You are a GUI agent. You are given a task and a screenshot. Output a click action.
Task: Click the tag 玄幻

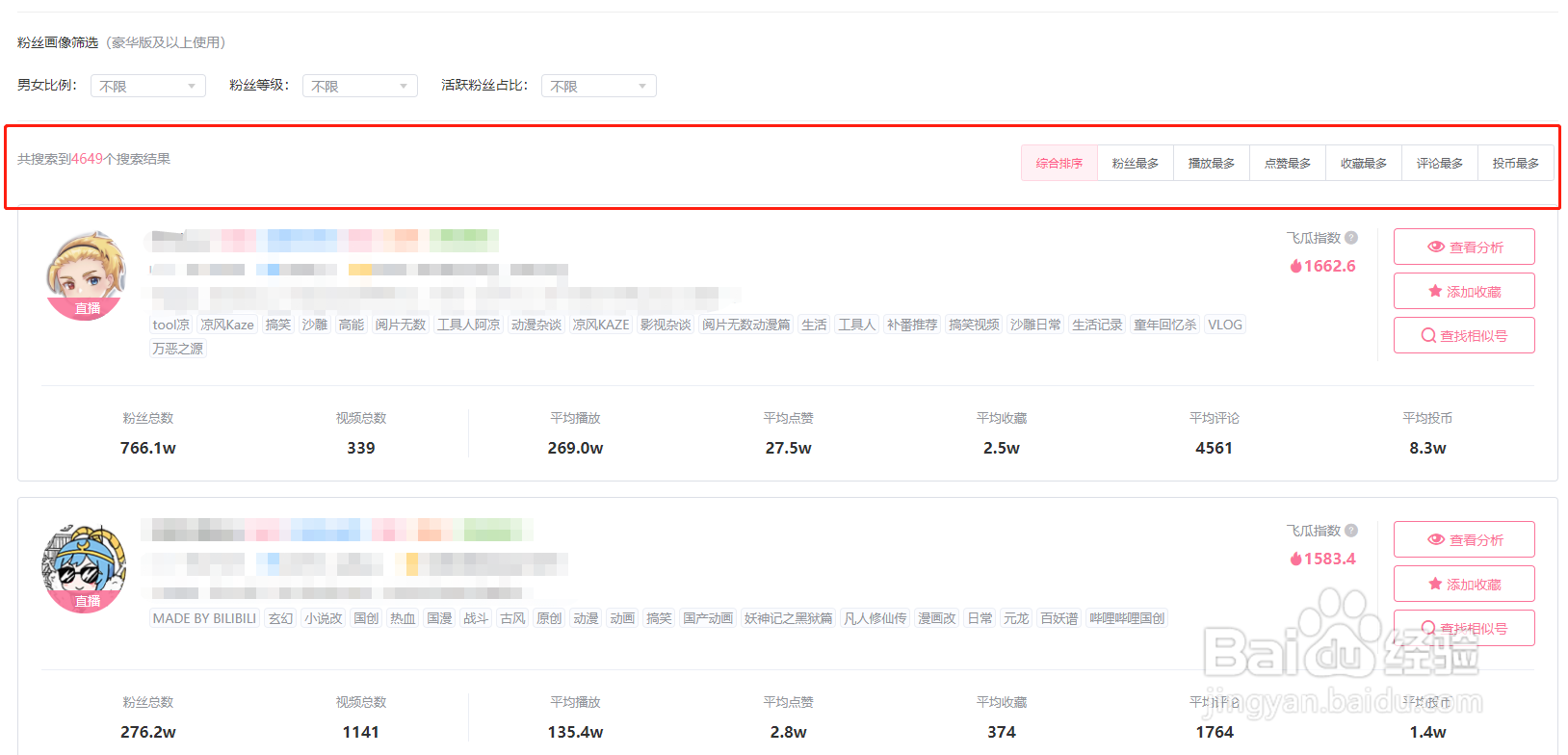pos(281,618)
